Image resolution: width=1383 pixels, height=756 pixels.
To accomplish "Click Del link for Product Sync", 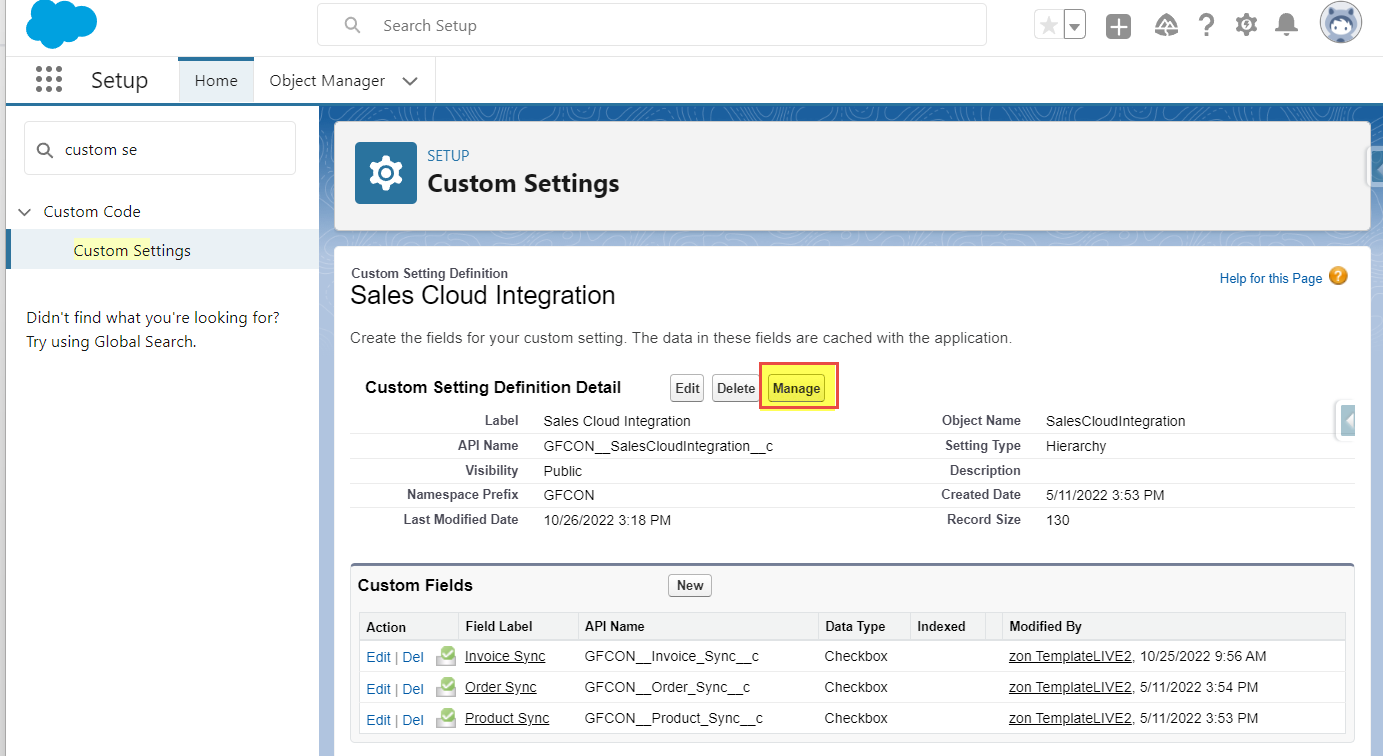I will (x=413, y=720).
